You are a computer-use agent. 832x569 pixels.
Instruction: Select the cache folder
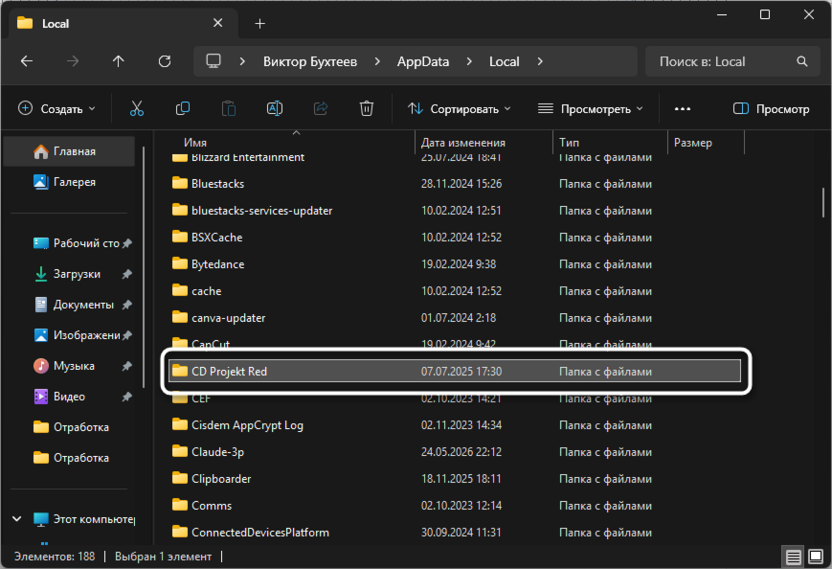click(455, 291)
